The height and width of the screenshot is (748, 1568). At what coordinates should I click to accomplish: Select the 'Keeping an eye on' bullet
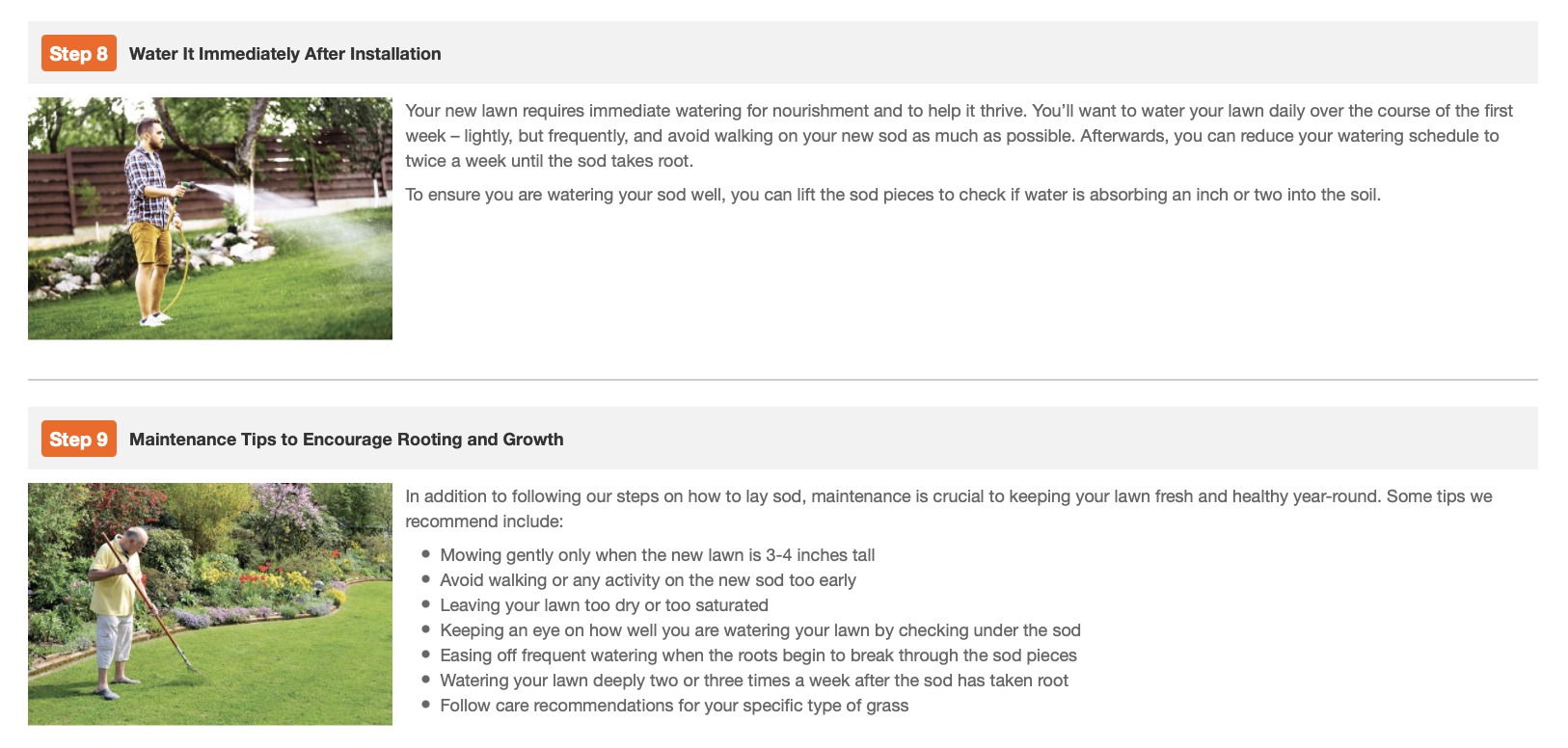coord(760,630)
